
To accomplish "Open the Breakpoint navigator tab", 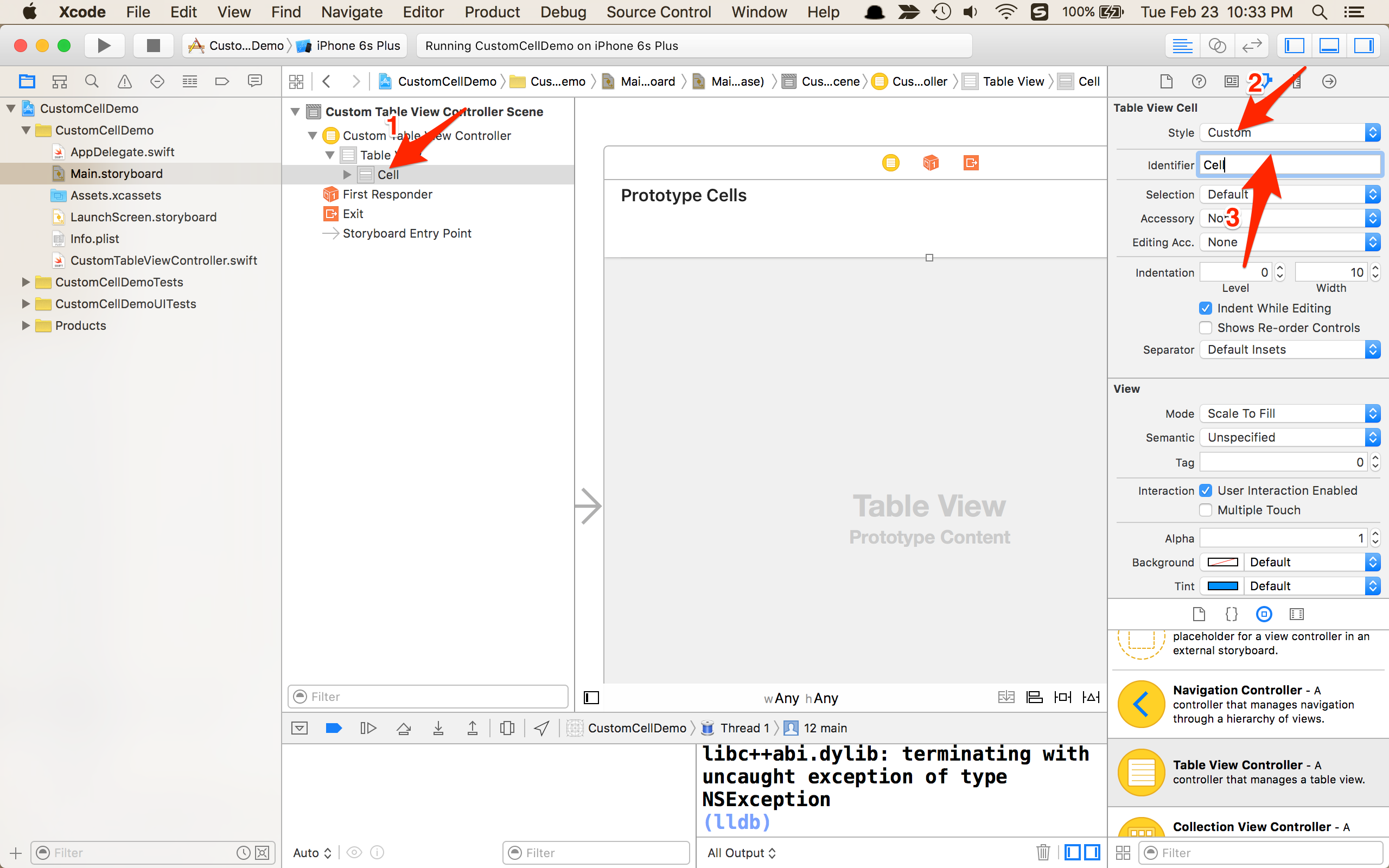I will click(x=222, y=81).
